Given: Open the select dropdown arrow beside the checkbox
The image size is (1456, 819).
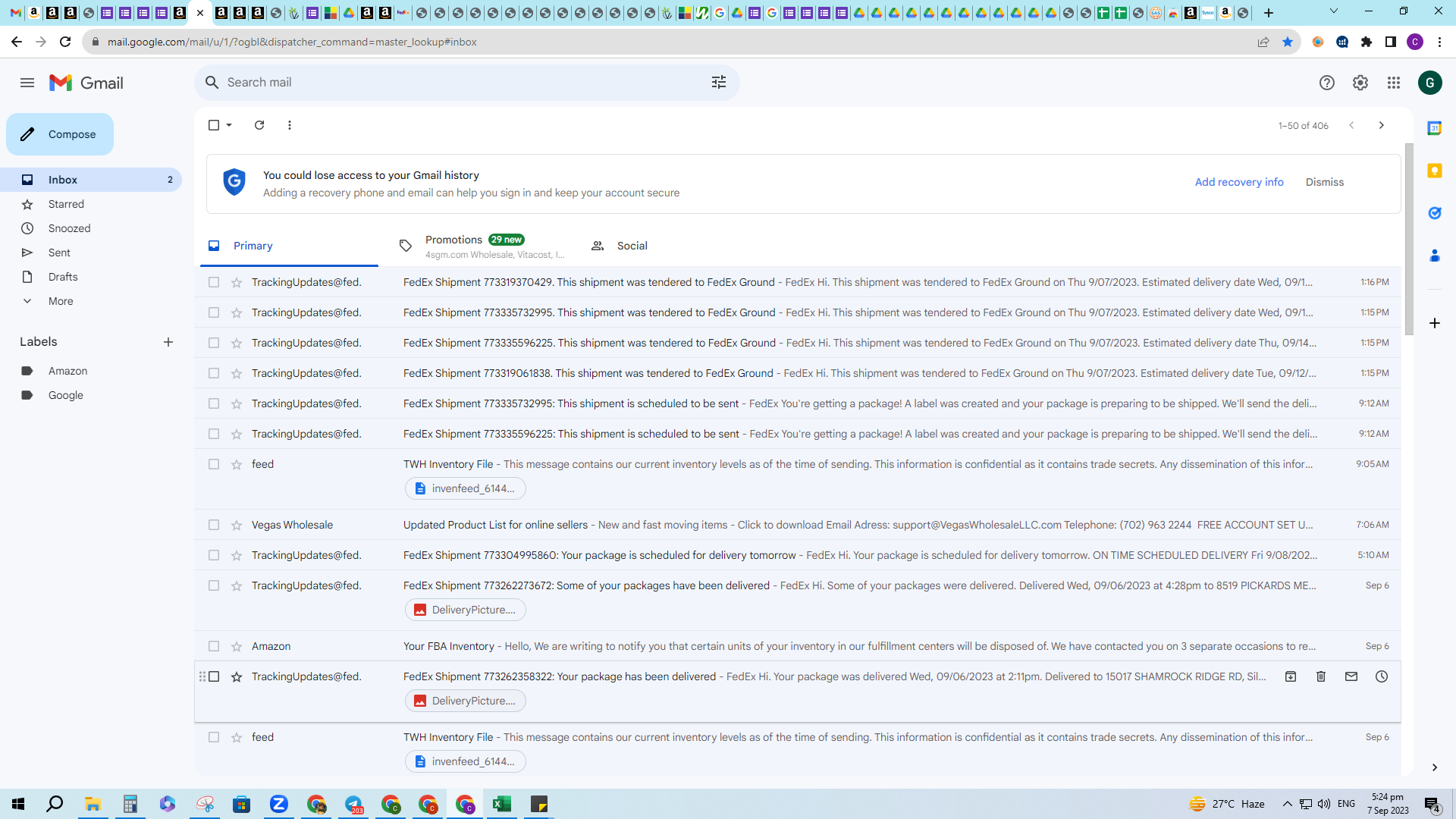Looking at the screenshot, I should pos(229,125).
